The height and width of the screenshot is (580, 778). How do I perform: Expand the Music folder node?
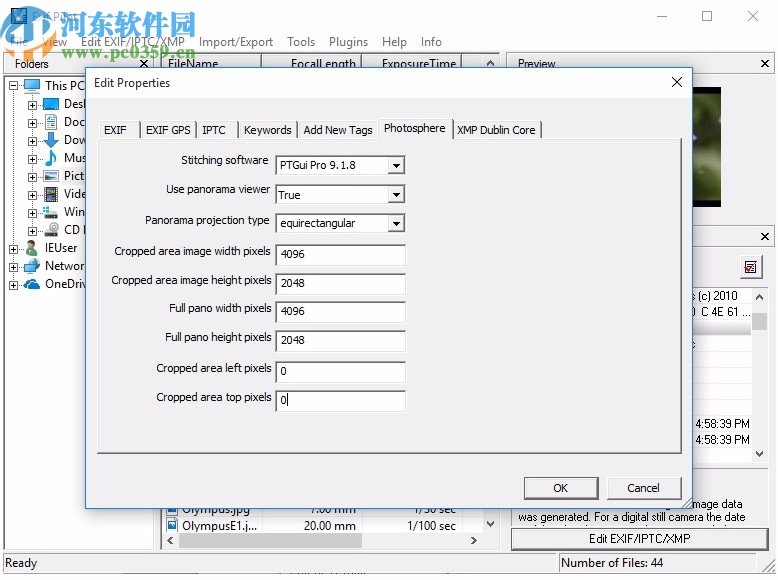[x=32, y=159]
